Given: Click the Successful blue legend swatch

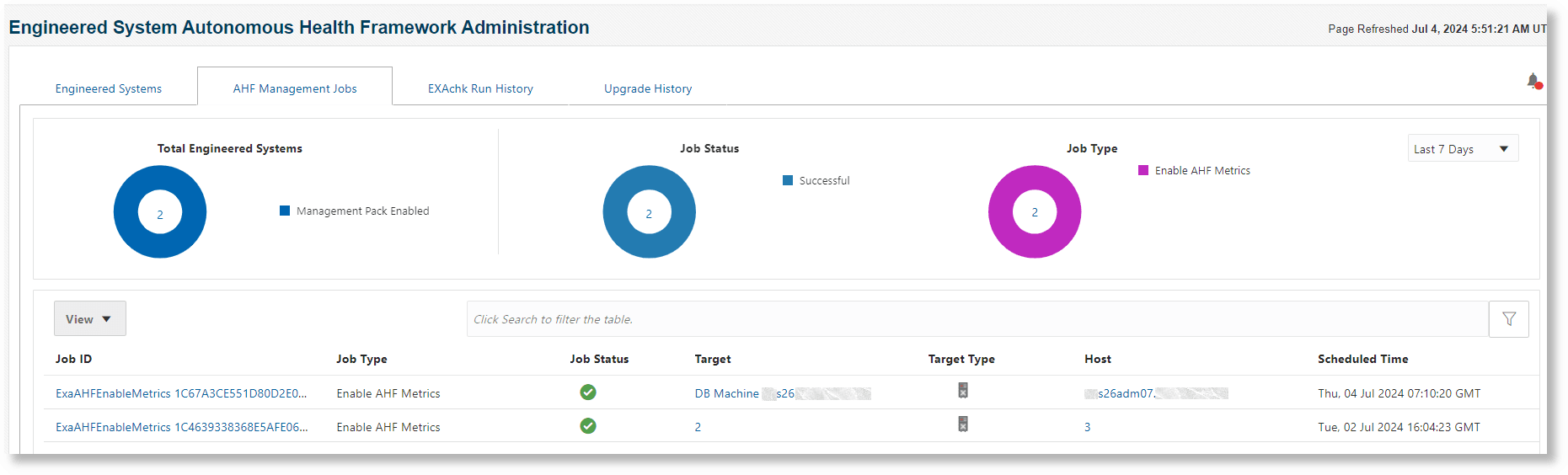Looking at the screenshot, I should [788, 180].
